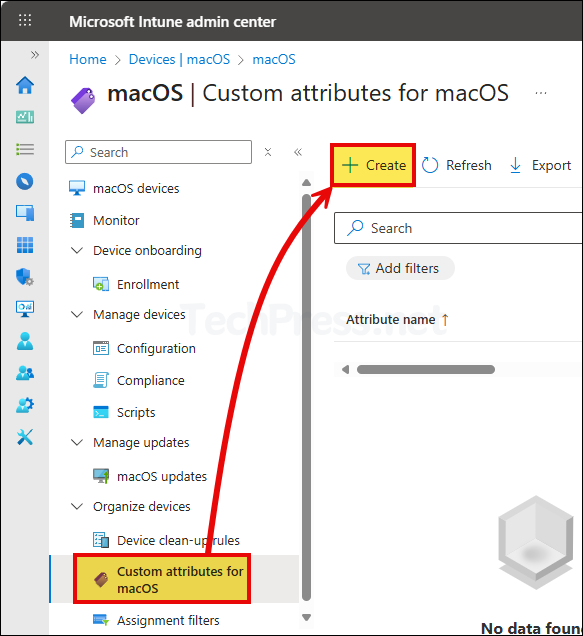
Task: Click the macOS updates item icon
Action: [x=101, y=476]
